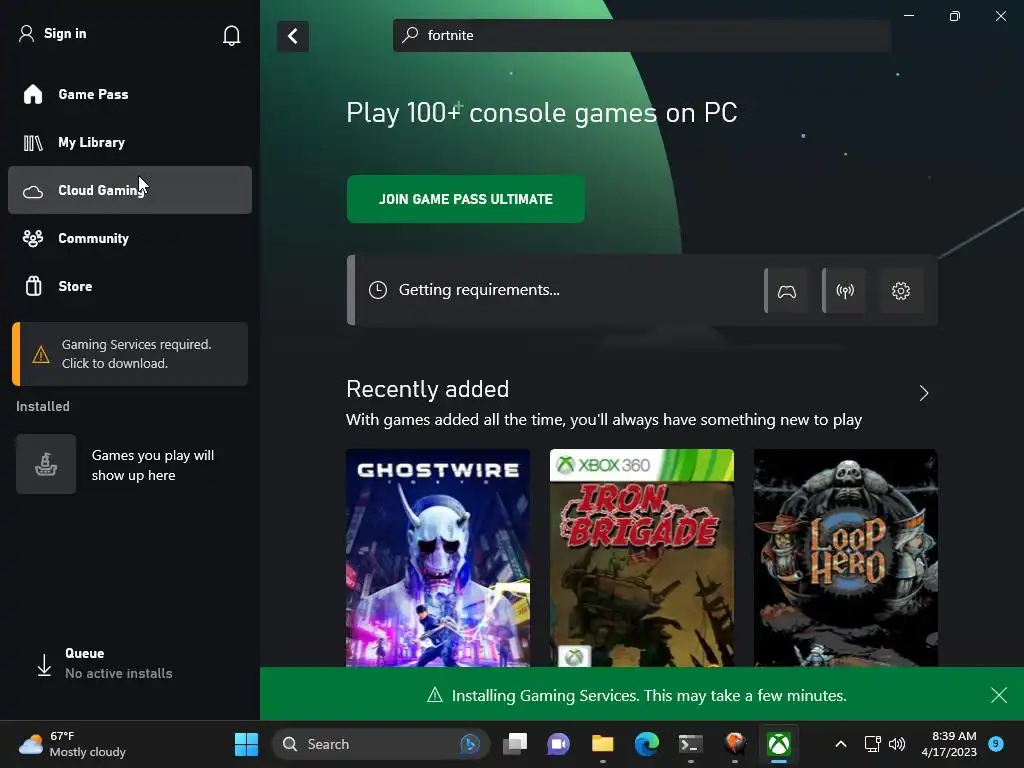Click 'Games you play will show up here'

[153, 465]
